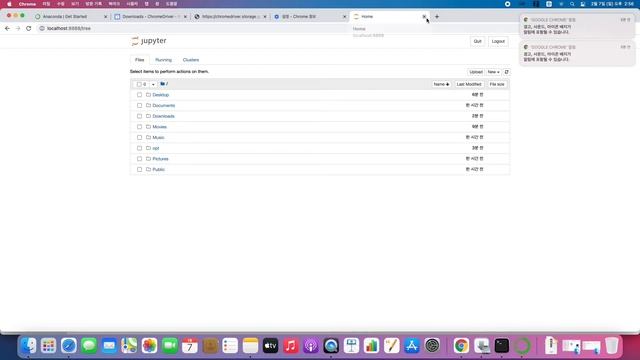640x360 pixels.
Task: Open Numbers from the dock
Action: tap(371, 346)
